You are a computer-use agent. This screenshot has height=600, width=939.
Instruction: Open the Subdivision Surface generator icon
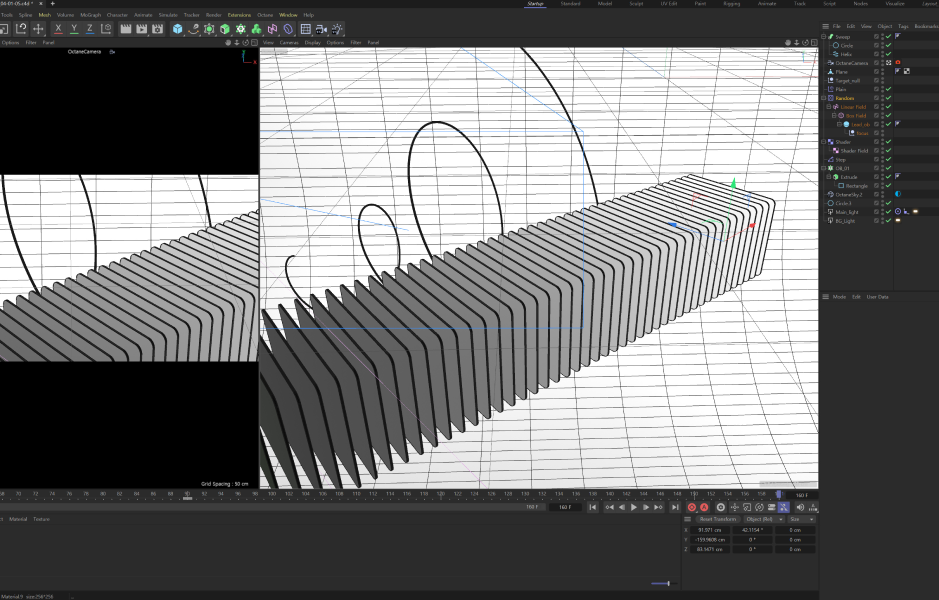(209, 29)
